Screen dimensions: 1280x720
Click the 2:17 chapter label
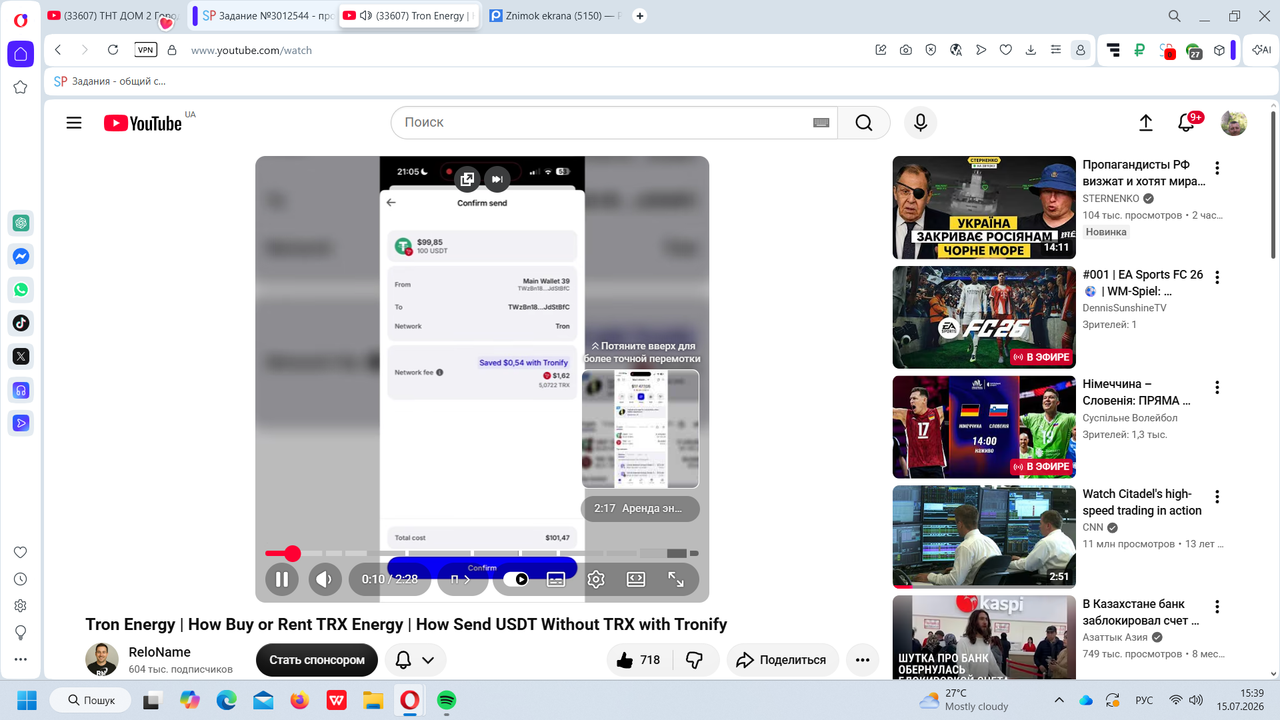tap(640, 508)
